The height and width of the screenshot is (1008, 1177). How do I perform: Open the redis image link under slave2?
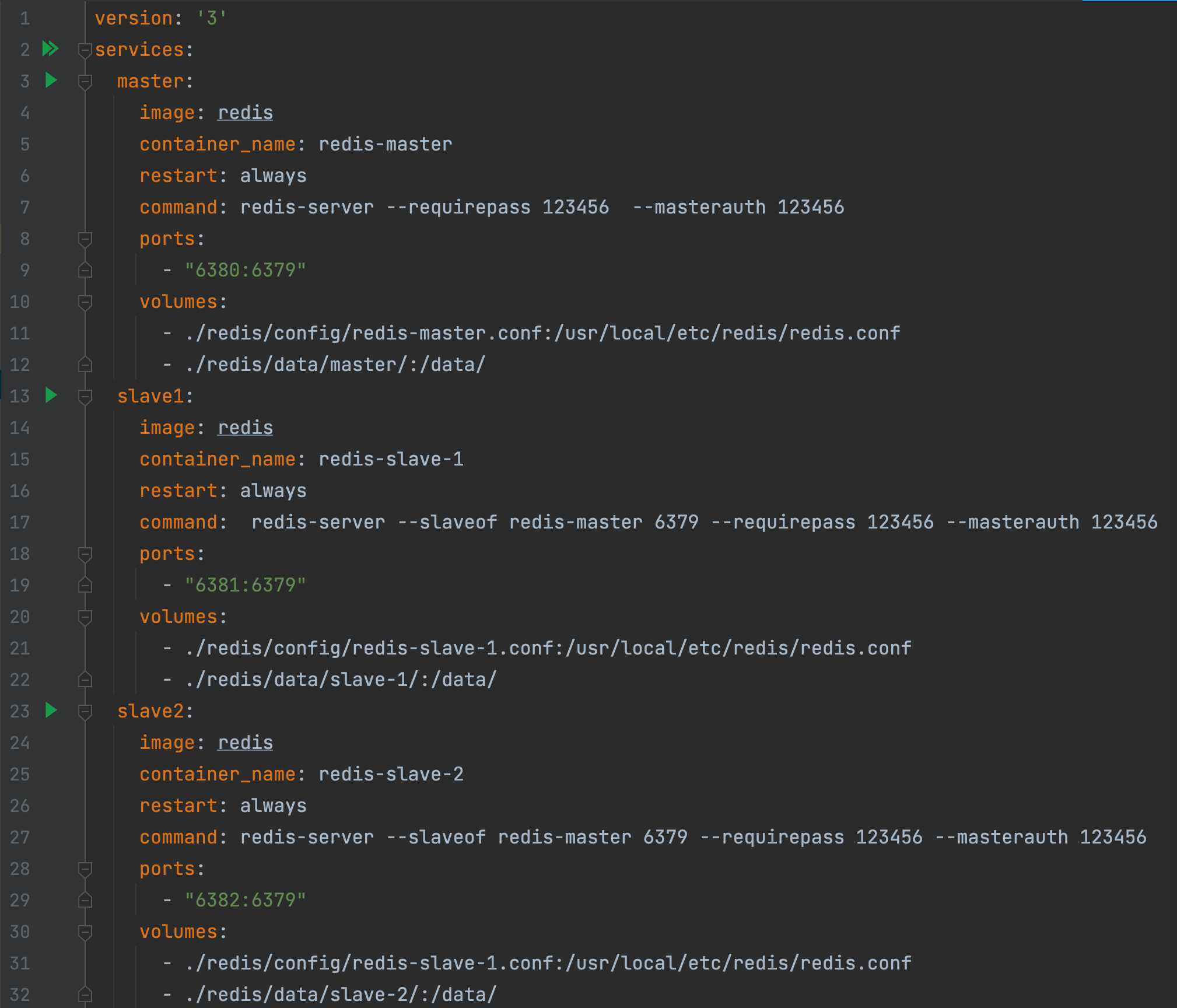tap(245, 743)
